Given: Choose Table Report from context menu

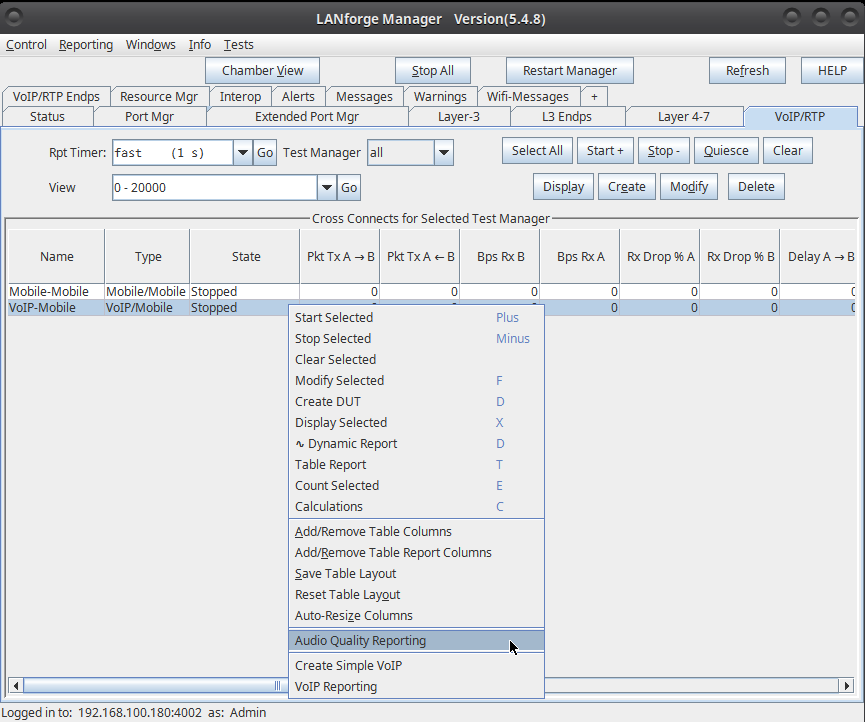Looking at the screenshot, I should pyautogui.click(x=417, y=464).
